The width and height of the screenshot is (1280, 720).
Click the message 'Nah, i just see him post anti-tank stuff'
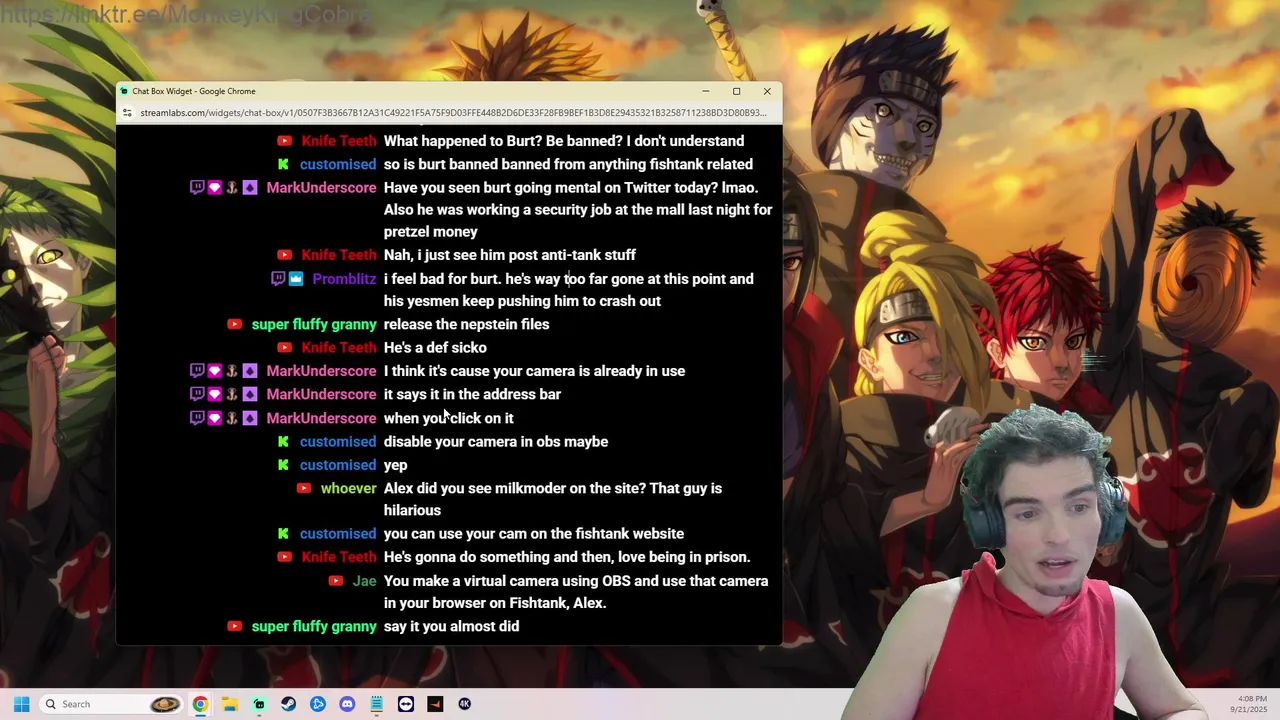[510, 255]
